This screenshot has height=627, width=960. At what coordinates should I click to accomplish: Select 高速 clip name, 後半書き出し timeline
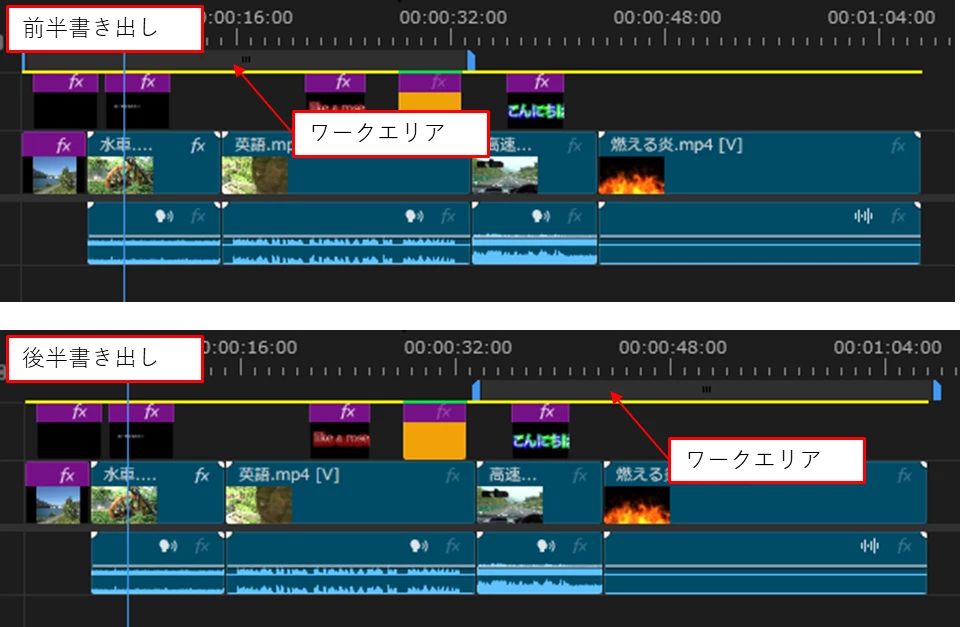point(512,475)
